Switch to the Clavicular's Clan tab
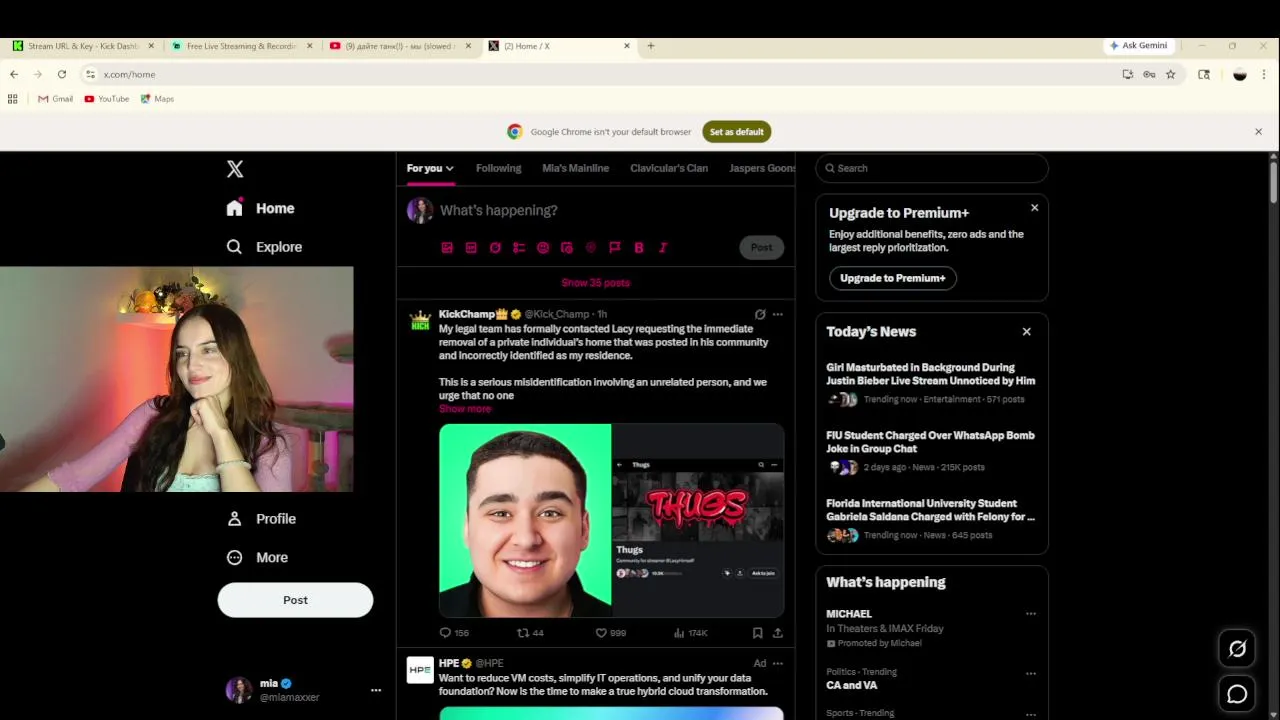The width and height of the screenshot is (1280, 720). (669, 168)
